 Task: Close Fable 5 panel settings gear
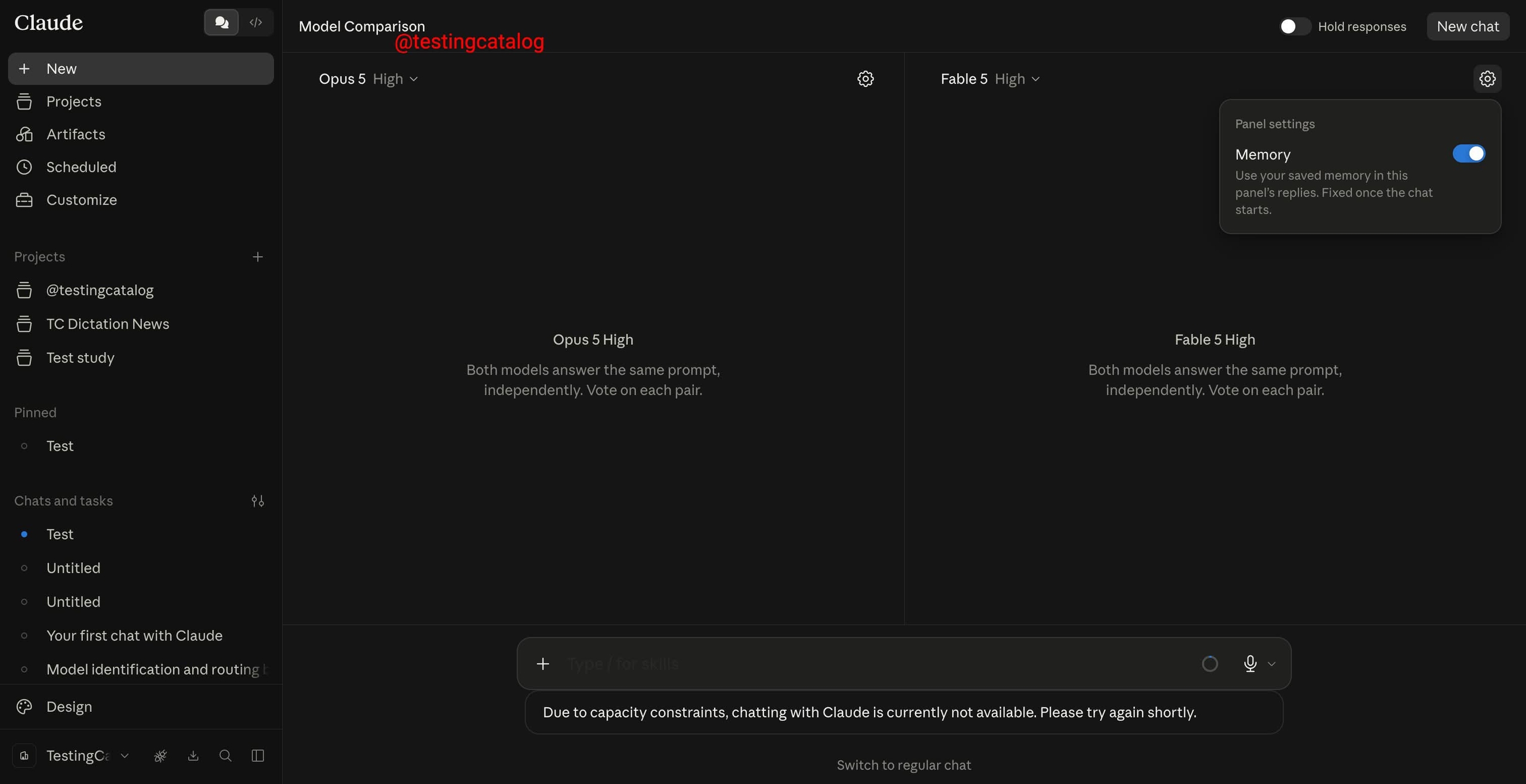(1487, 79)
